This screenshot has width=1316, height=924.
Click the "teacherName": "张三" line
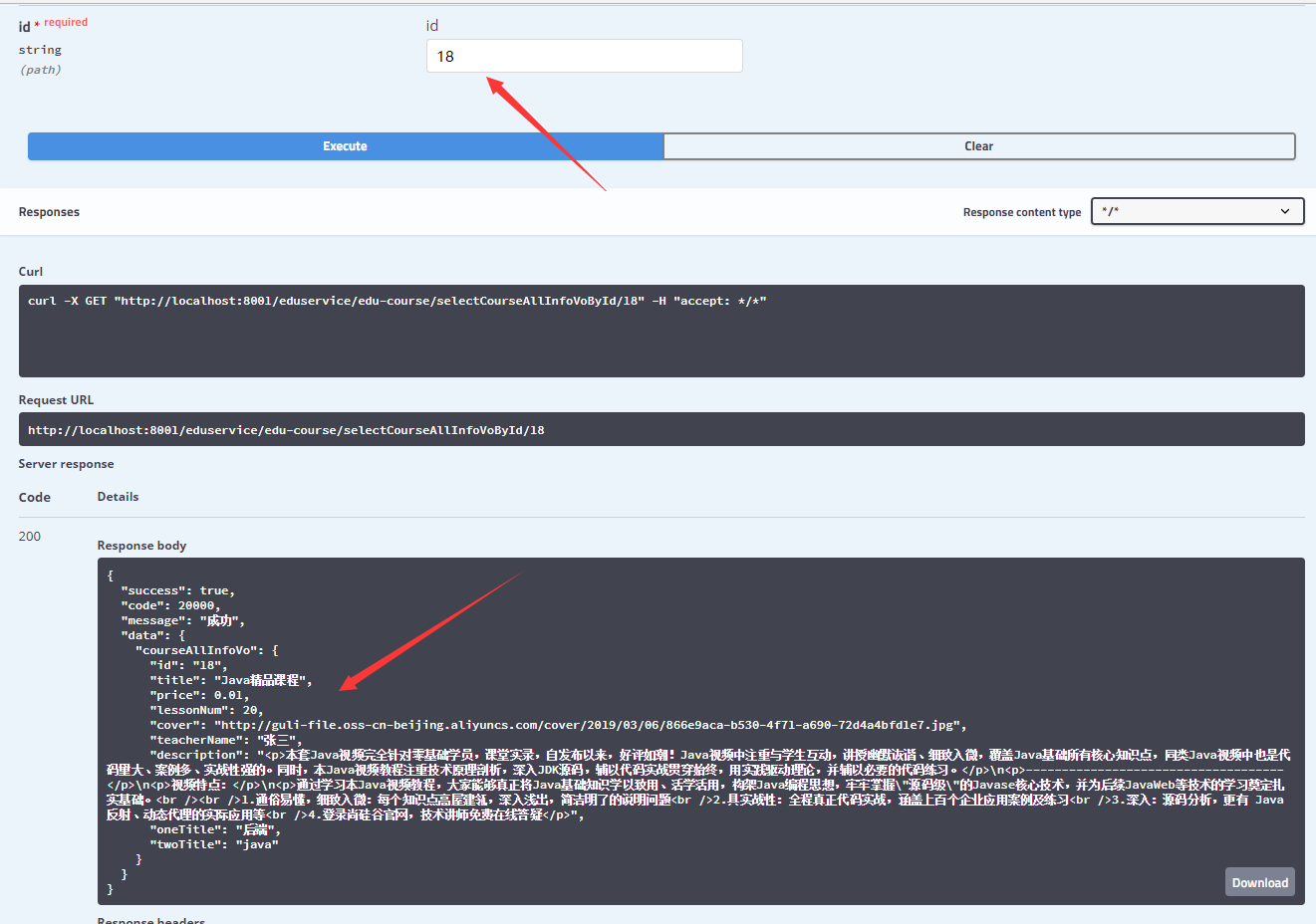point(225,740)
